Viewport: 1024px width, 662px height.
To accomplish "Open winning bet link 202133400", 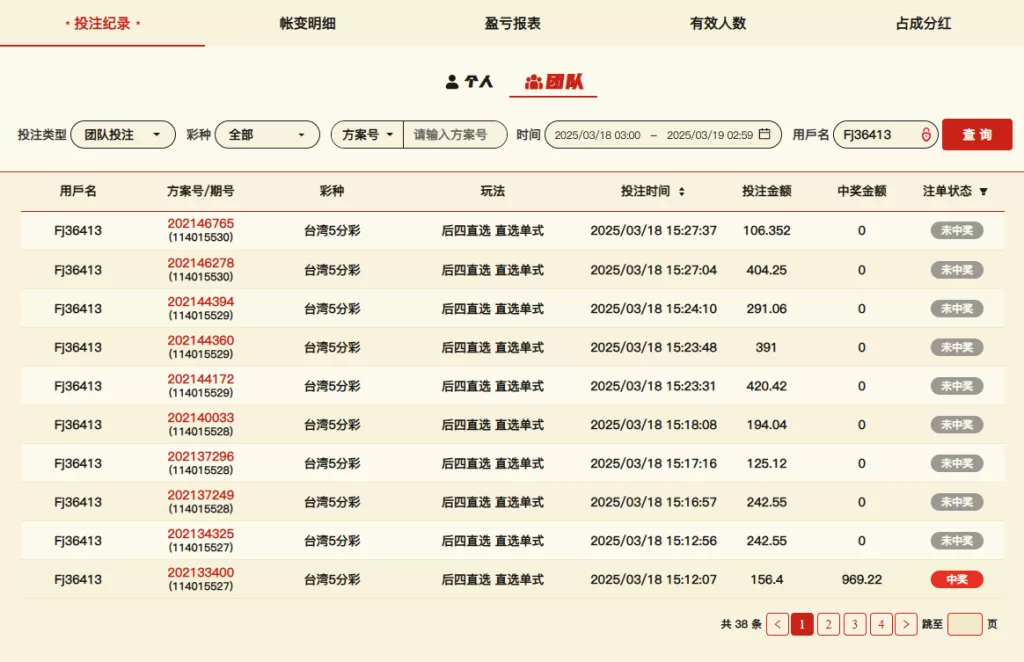I will point(200,573).
